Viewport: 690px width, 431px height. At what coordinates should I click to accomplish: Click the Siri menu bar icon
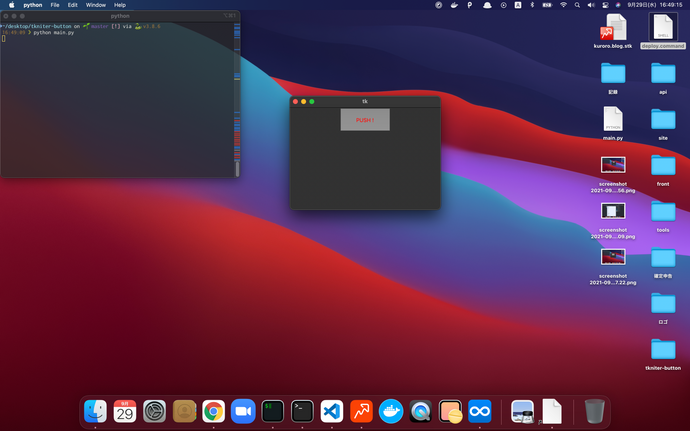tap(618, 5)
